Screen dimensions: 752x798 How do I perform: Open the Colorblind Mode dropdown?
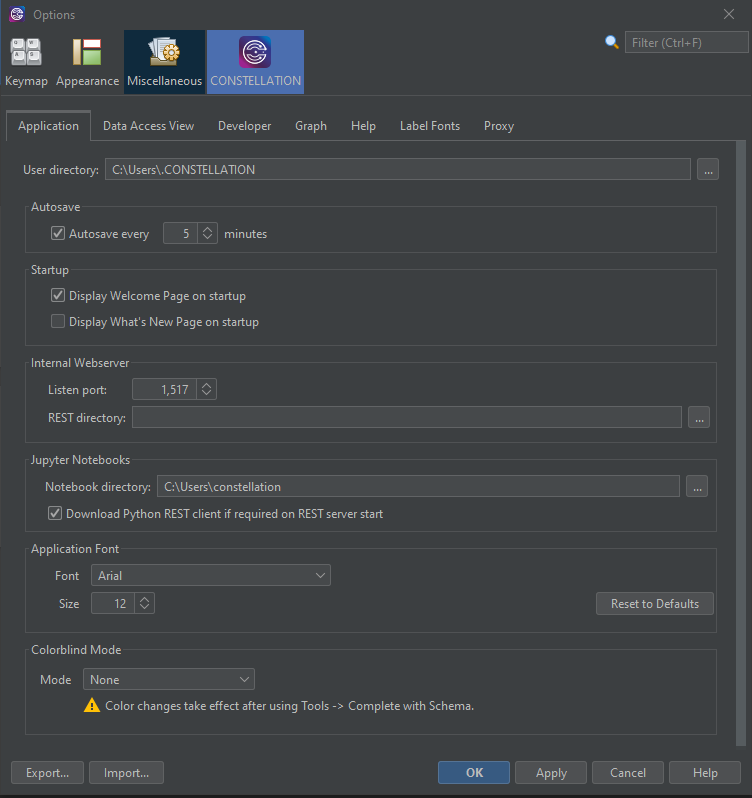point(168,679)
